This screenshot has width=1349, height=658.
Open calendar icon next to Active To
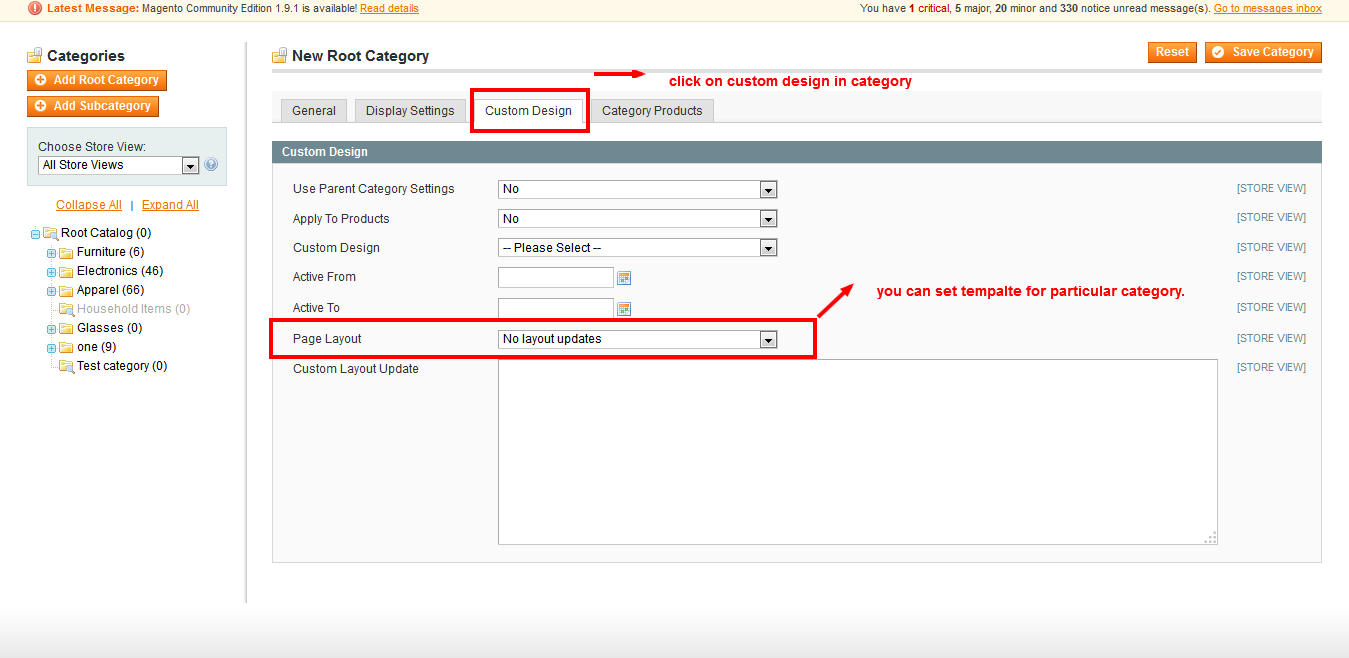(624, 309)
